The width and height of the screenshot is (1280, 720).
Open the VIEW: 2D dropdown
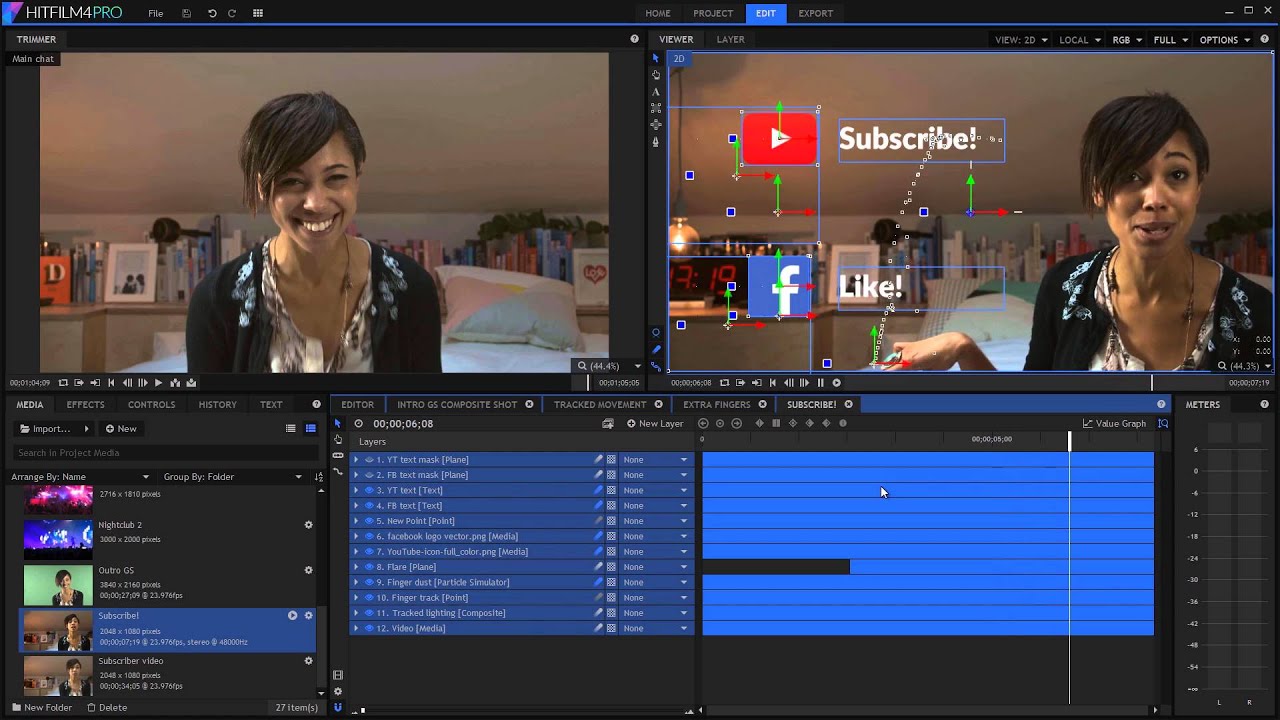[1021, 40]
